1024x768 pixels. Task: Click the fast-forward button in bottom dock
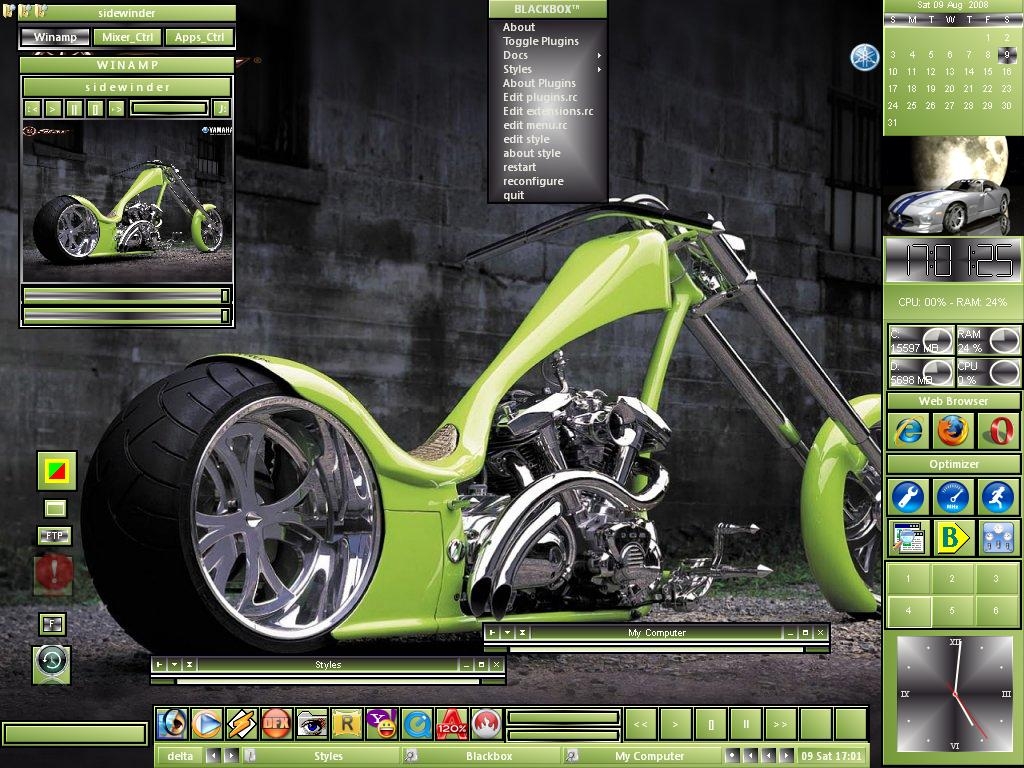(780, 724)
